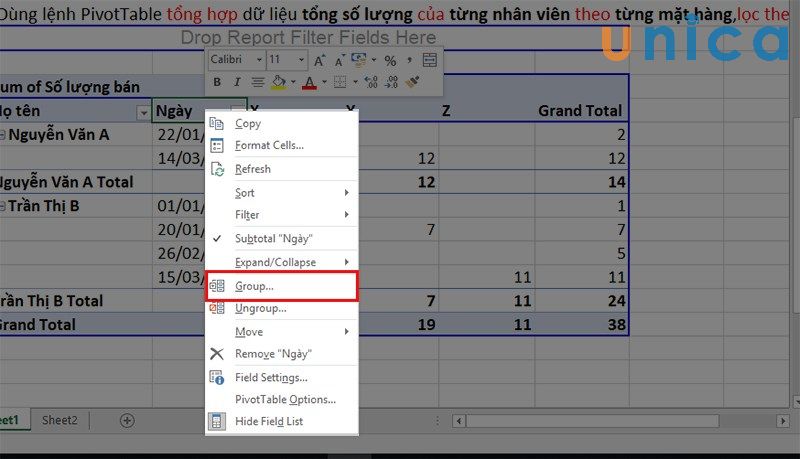Open the Move submenu
800x459 pixels.
pos(282,332)
